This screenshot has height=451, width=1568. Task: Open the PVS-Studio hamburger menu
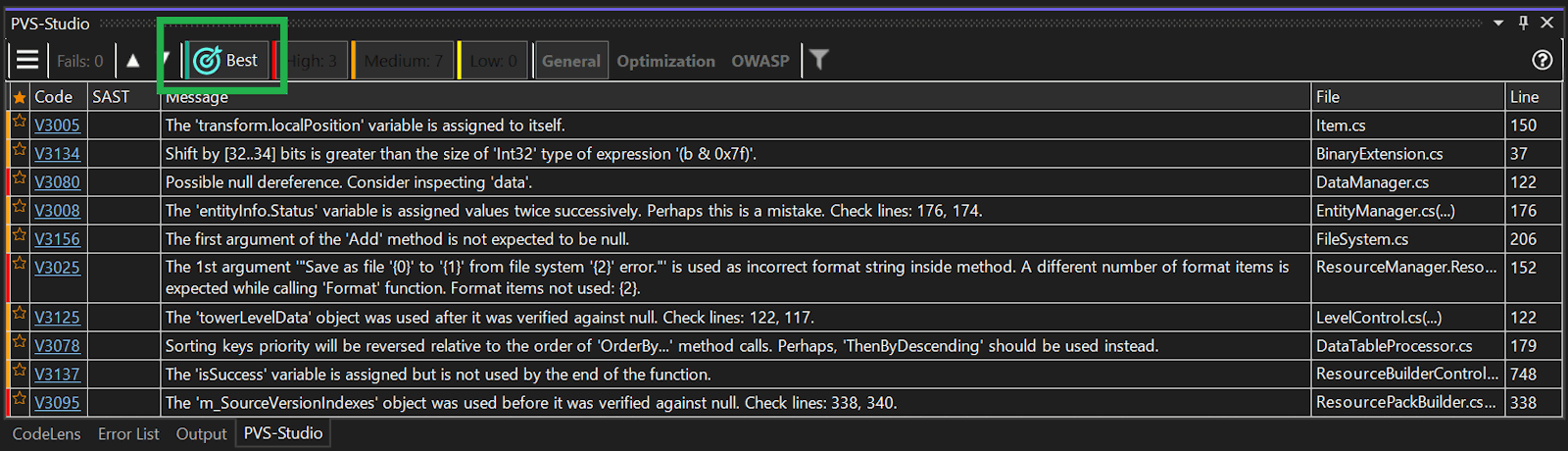pos(27,61)
